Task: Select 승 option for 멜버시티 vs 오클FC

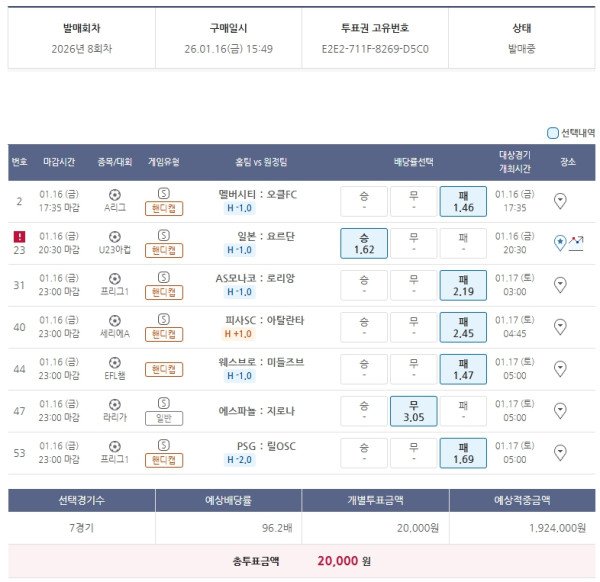Action: 364,202
